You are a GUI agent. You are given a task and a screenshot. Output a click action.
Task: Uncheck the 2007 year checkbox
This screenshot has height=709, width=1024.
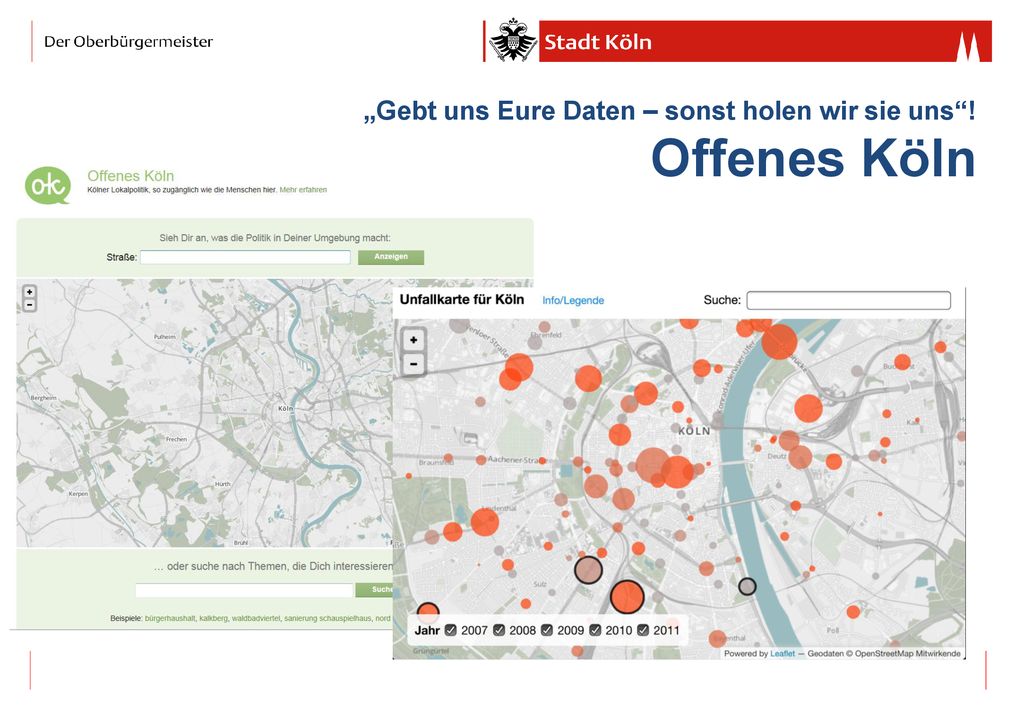[x=451, y=630]
